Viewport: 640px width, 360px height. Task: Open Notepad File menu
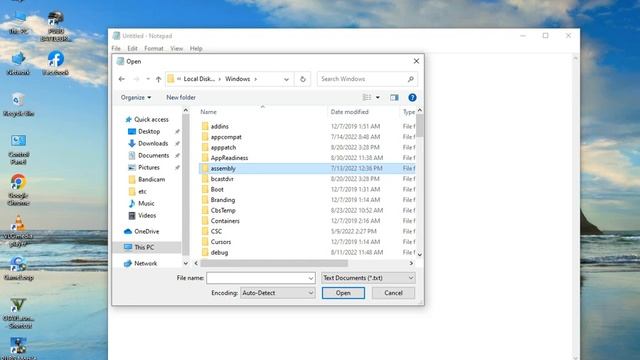(x=116, y=49)
